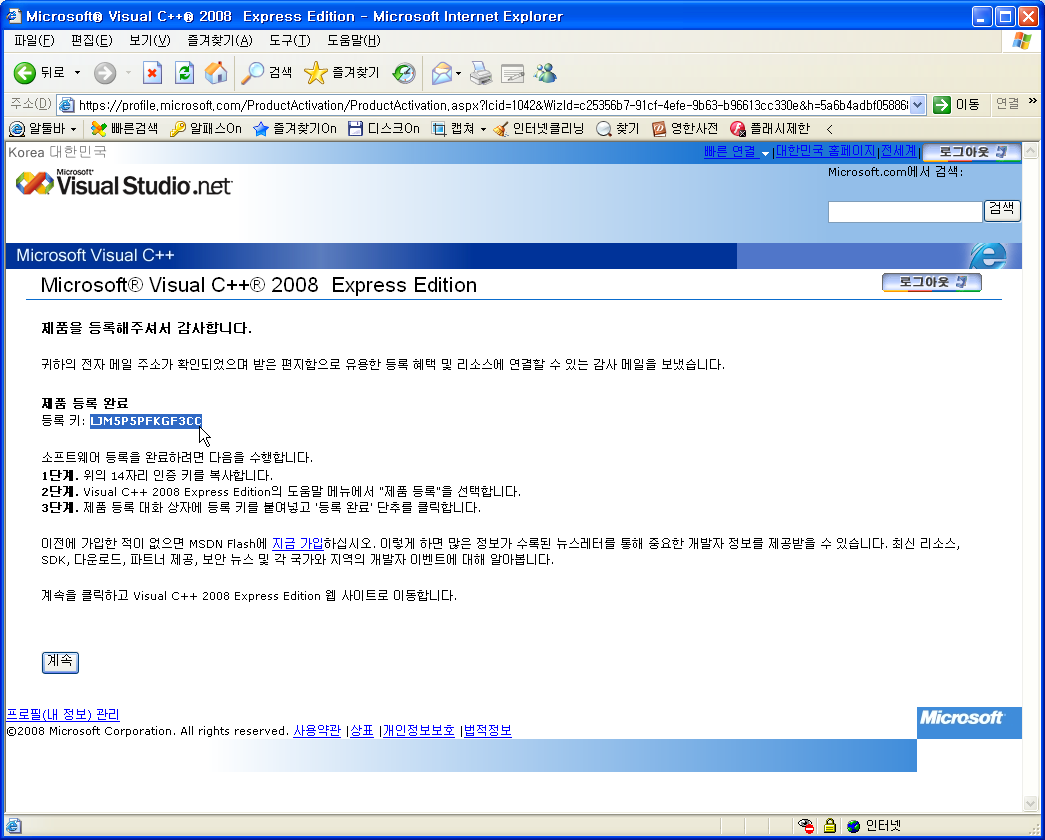Click the Visual Studio .net logo
The image size is (1045, 840).
pyautogui.click(x=124, y=183)
